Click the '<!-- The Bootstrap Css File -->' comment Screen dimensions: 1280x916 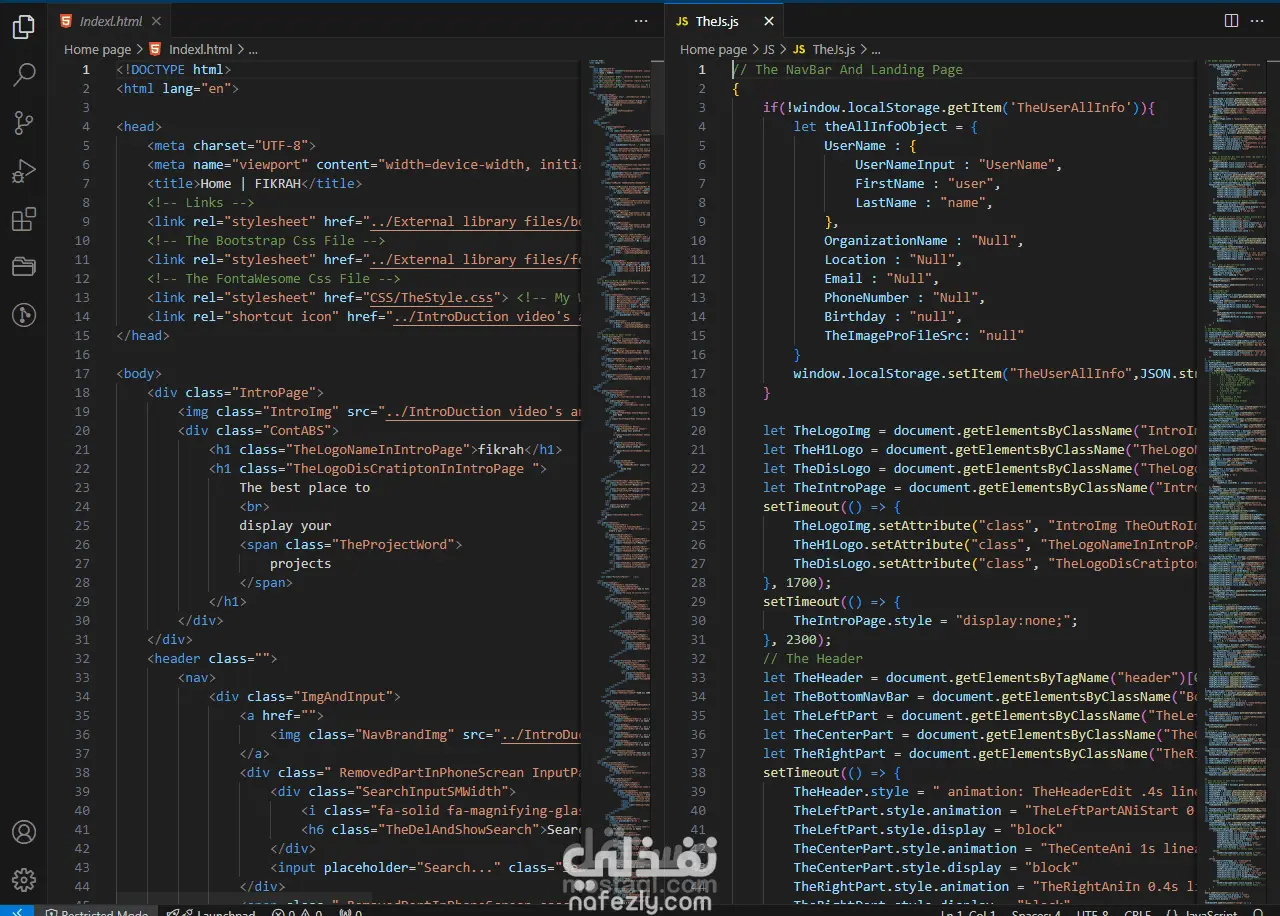(x=265, y=241)
